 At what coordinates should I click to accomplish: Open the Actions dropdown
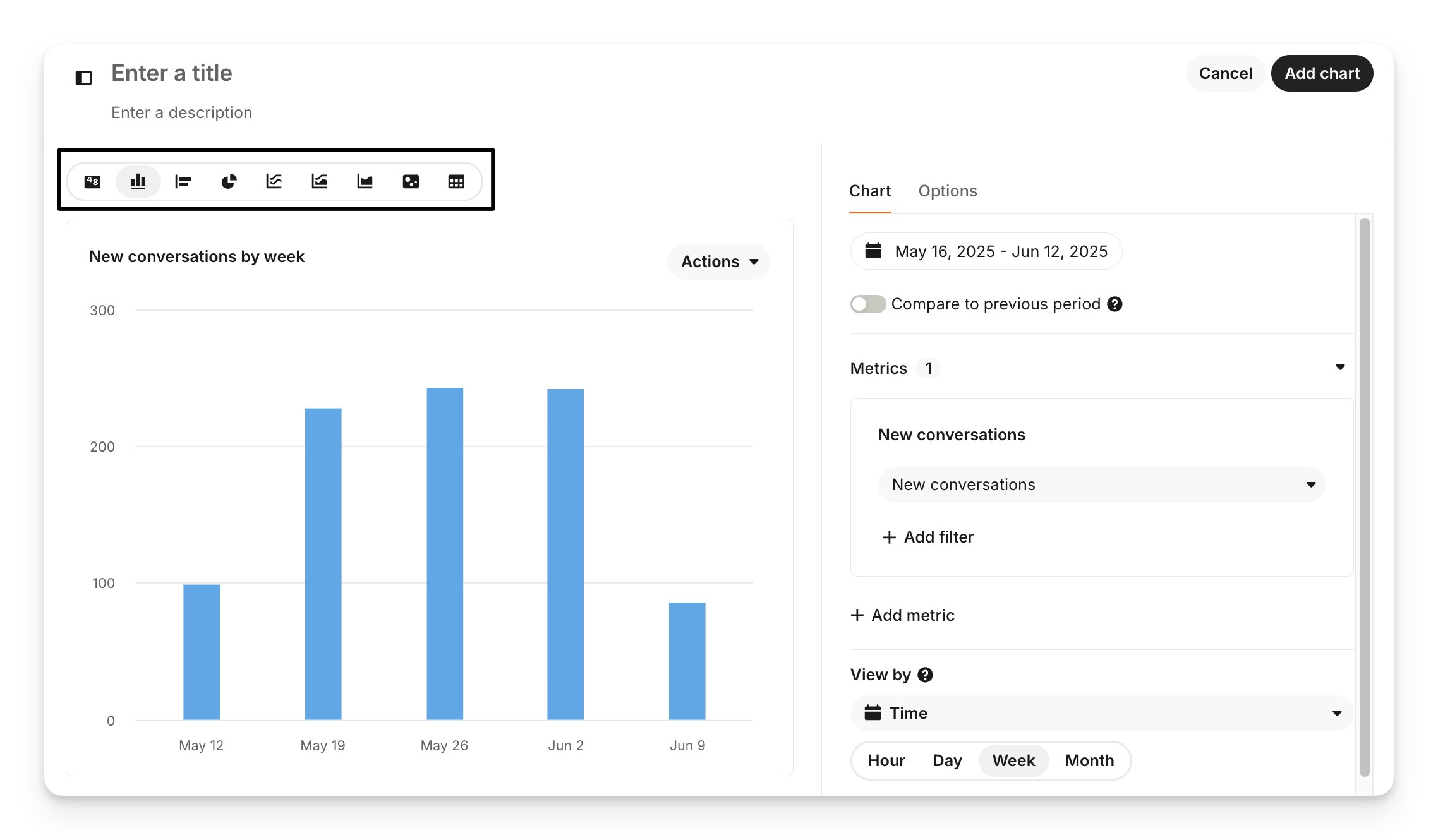(718, 261)
